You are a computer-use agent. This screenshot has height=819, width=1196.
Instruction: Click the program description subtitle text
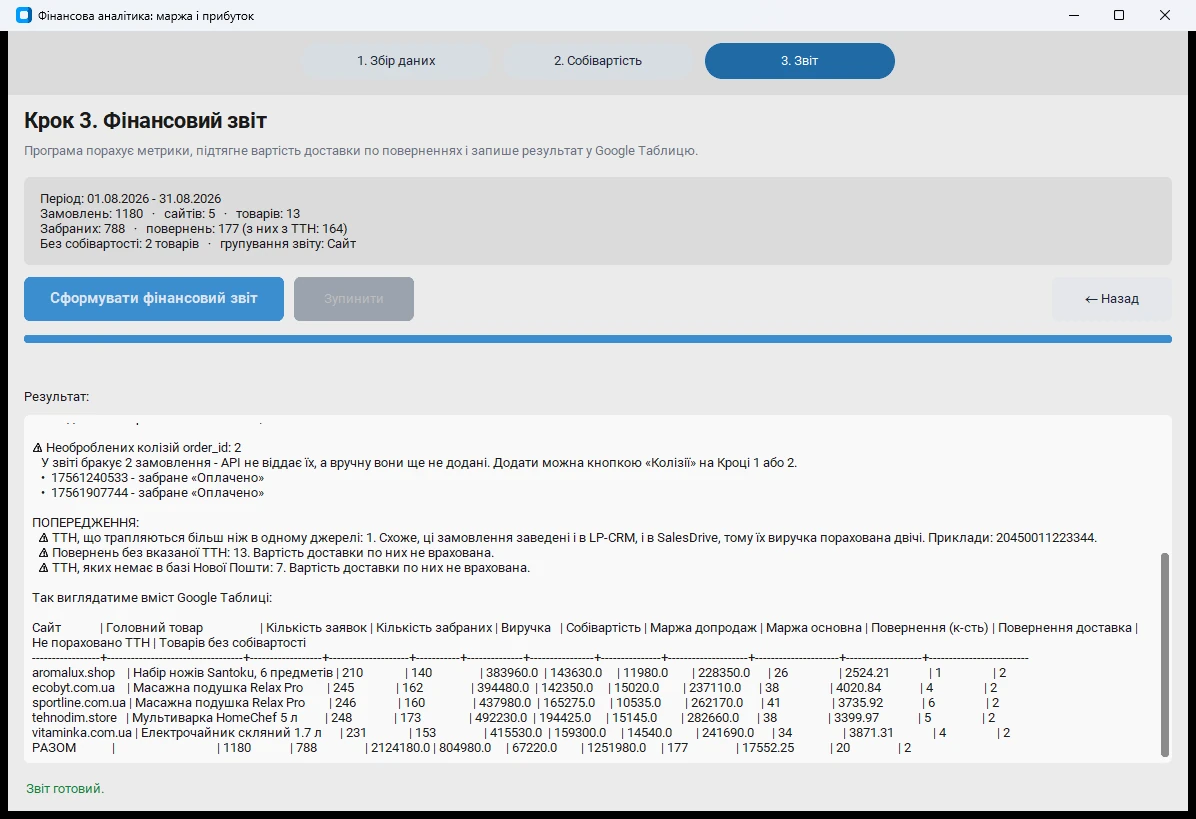pyautogui.click(x=361, y=151)
